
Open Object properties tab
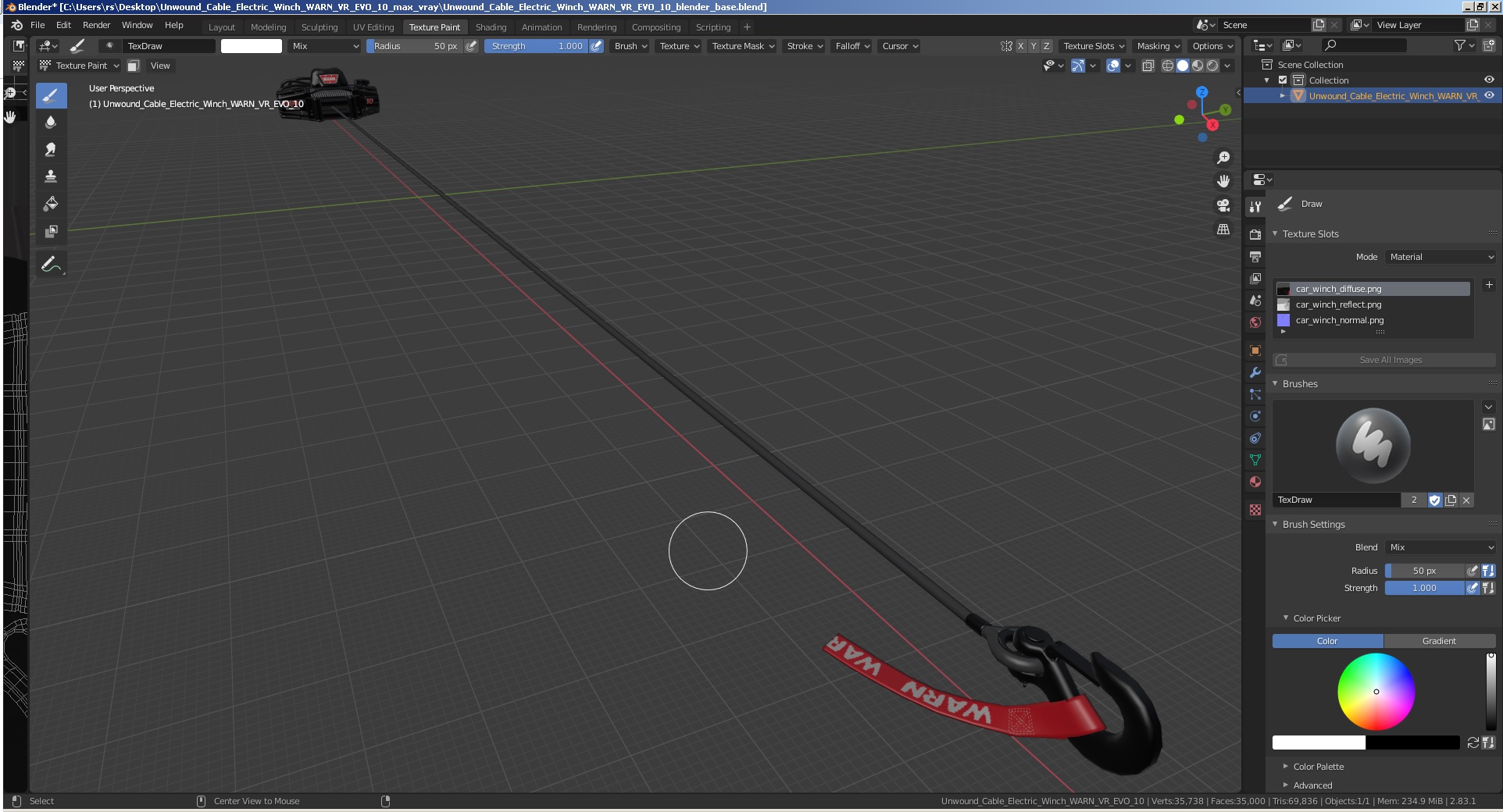pyautogui.click(x=1255, y=351)
